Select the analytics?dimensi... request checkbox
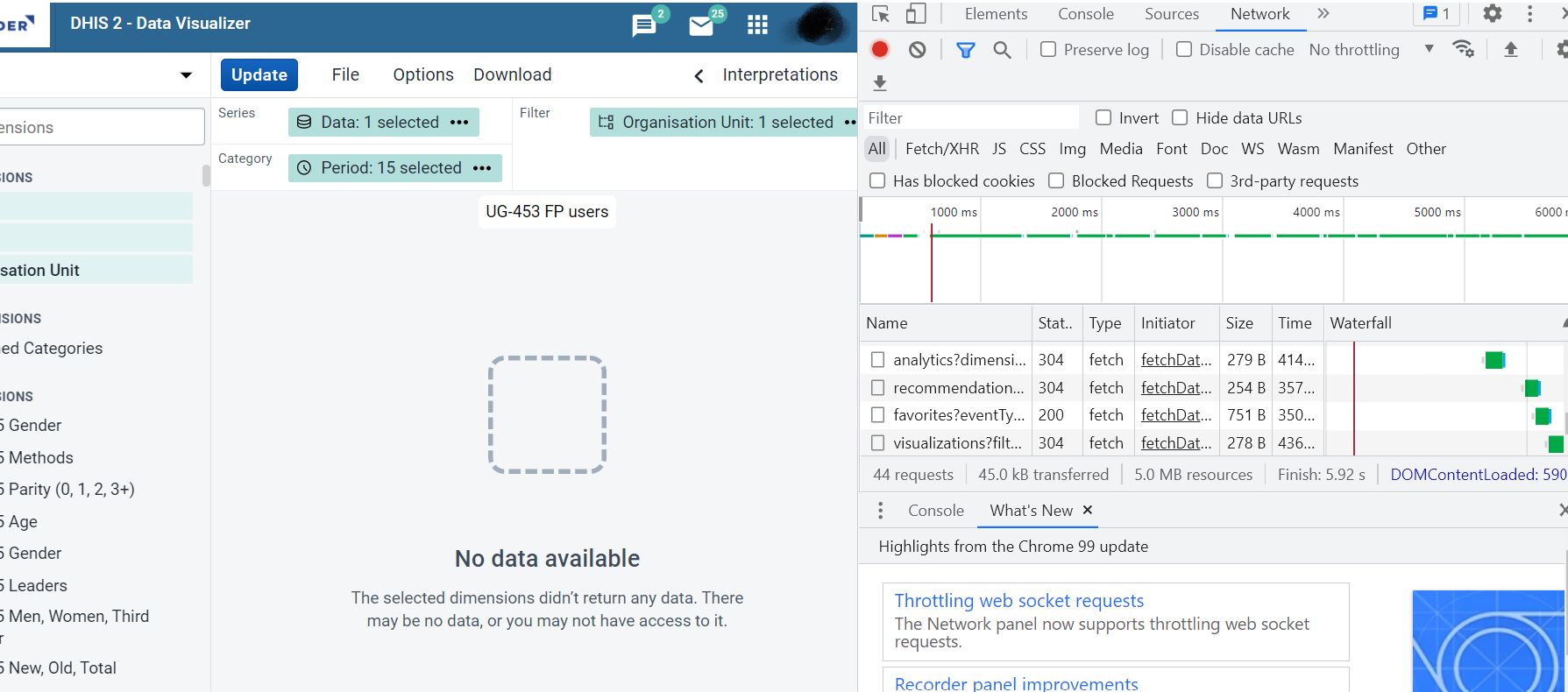The image size is (1568, 692). (x=877, y=360)
